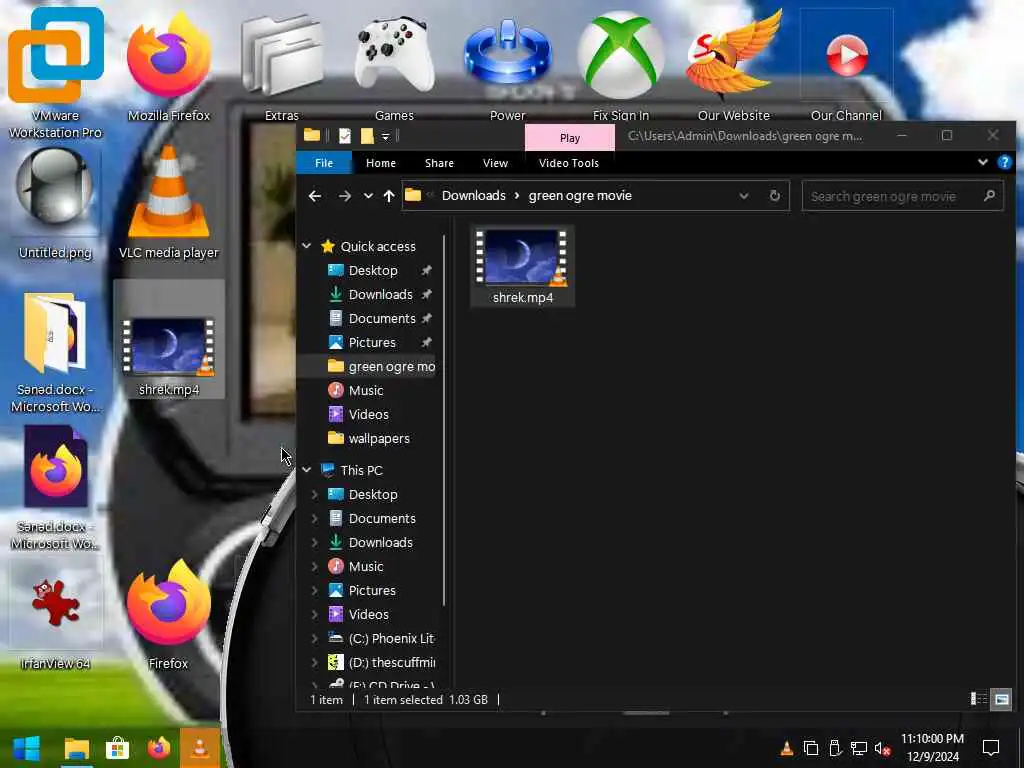
Task: Click green ogre movie in breadcrumb
Action: click(580, 196)
